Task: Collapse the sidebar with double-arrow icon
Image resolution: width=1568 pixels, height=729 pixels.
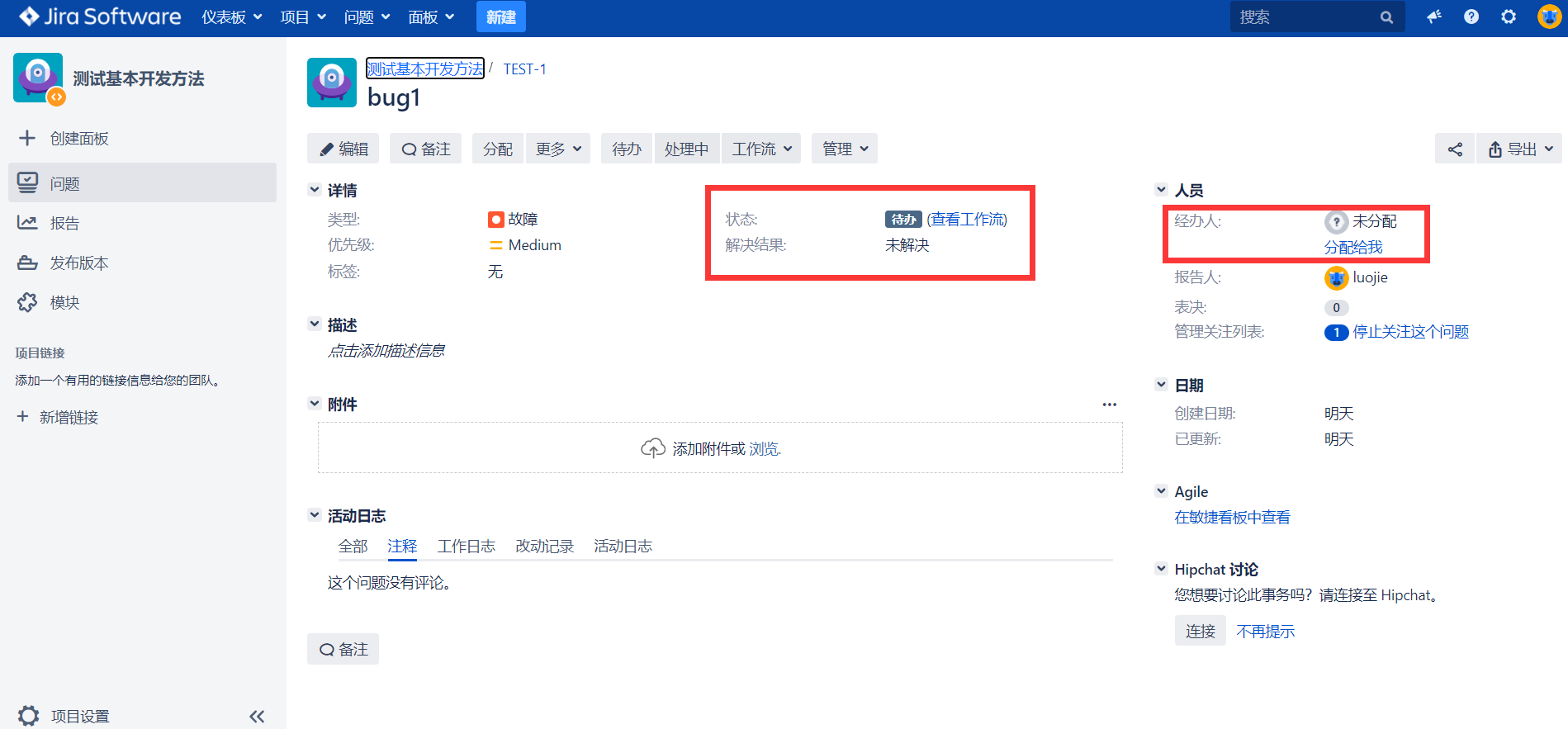Action: 257,716
